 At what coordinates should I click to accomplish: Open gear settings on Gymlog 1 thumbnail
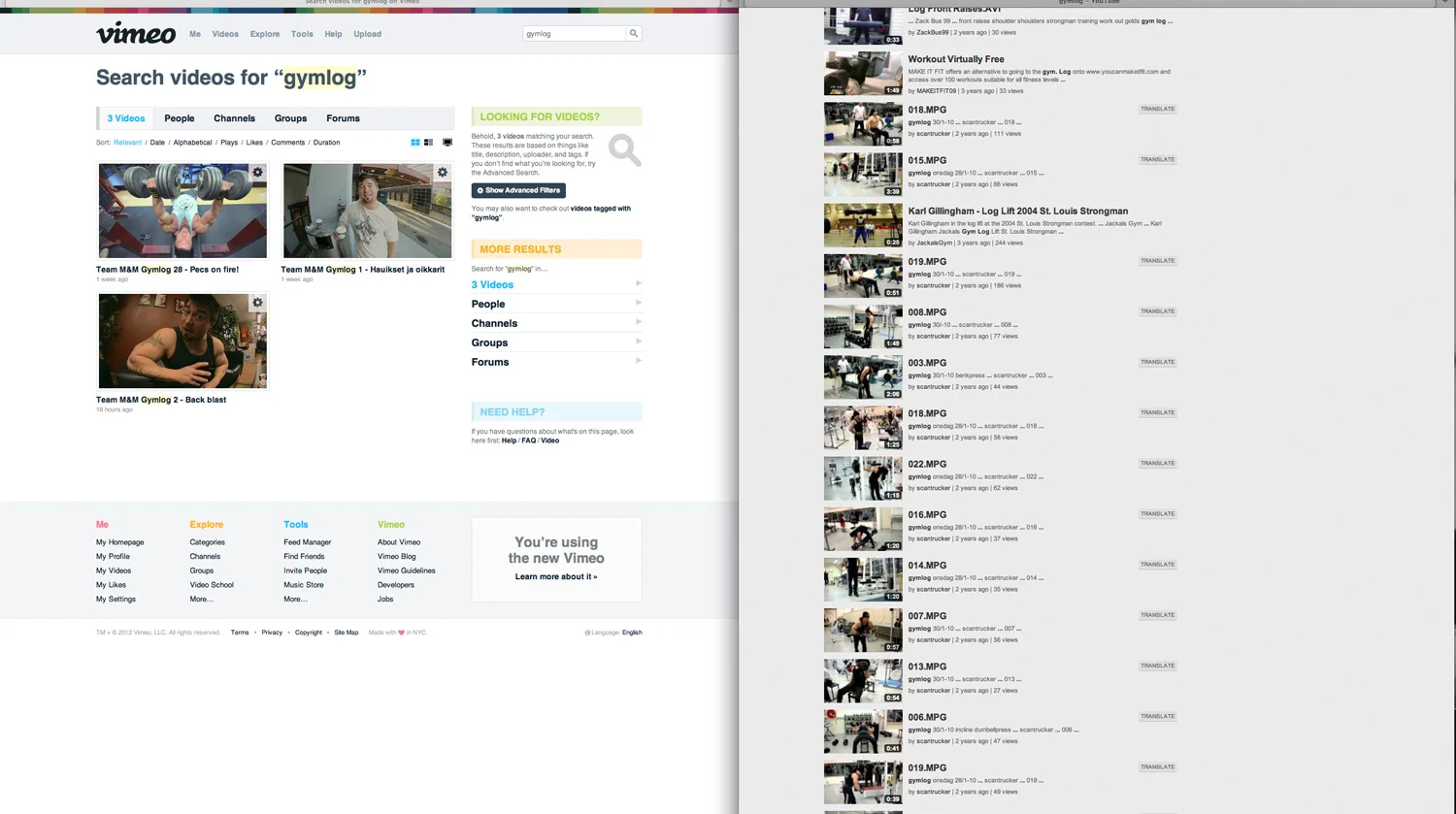point(443,173)
